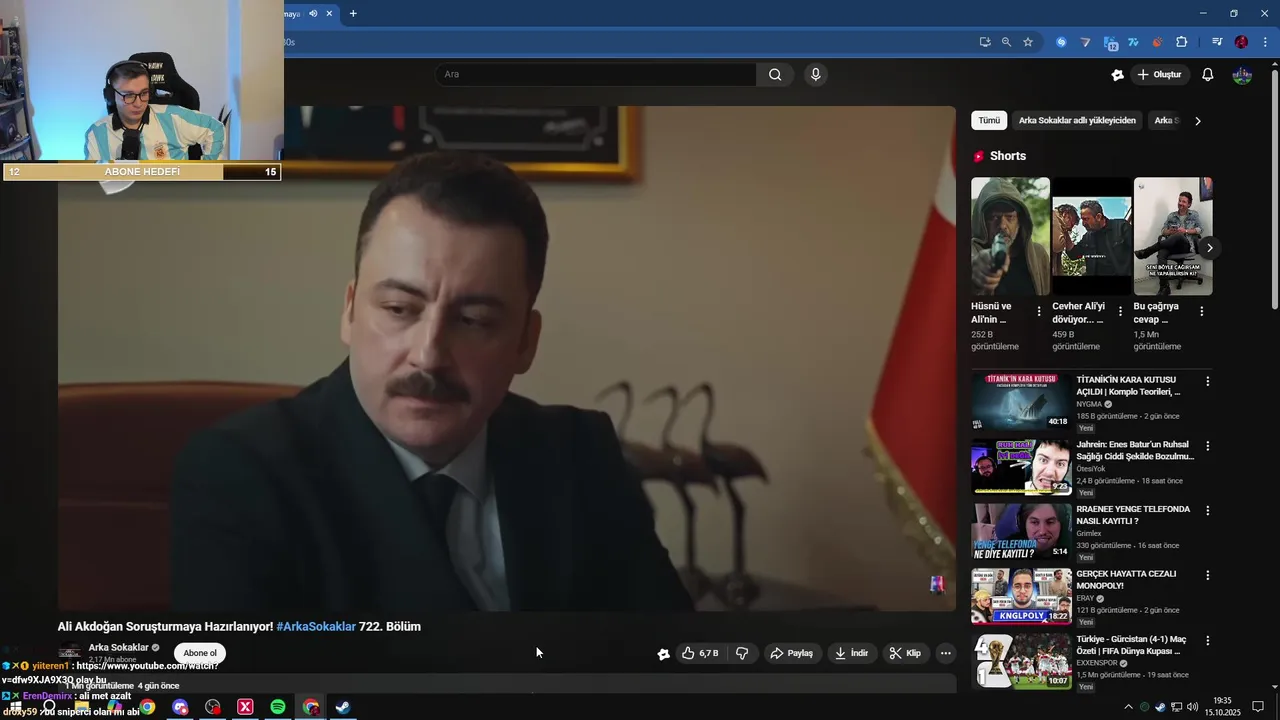Open Chrome profile avatar
Image resolution: width=1280 pixels, height=720 pixels.
1241,42
